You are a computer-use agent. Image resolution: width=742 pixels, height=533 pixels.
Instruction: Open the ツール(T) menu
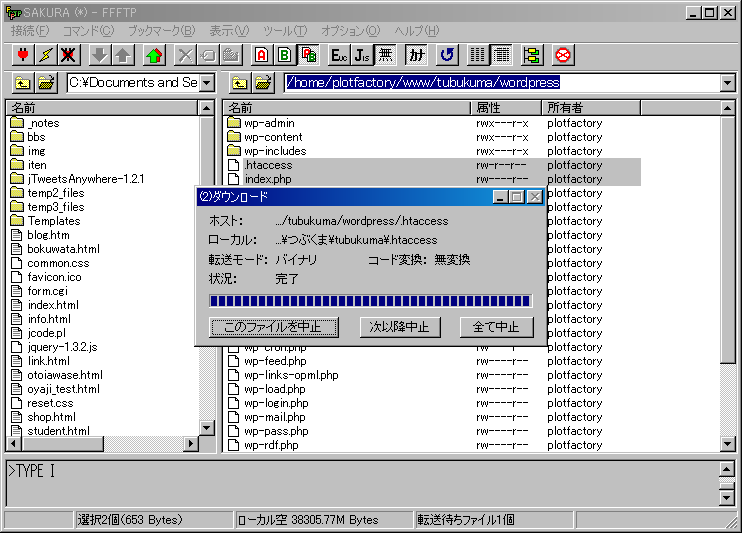click(285, 31)
